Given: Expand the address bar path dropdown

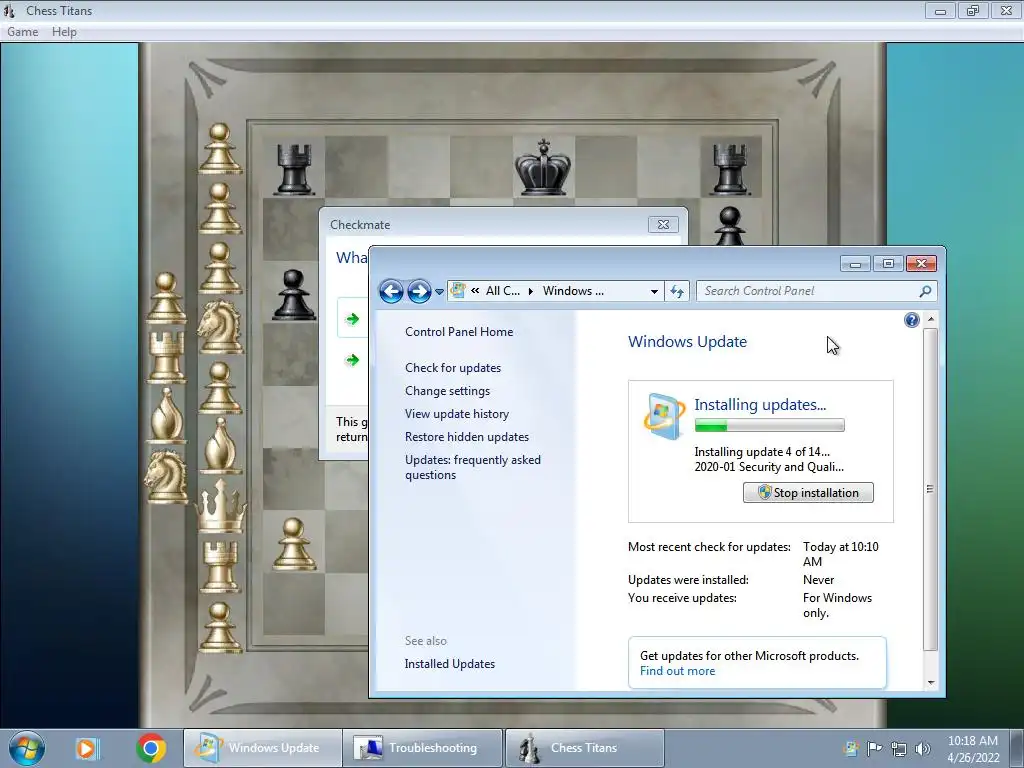Looking at the screenshot, I should click(654, 291).
